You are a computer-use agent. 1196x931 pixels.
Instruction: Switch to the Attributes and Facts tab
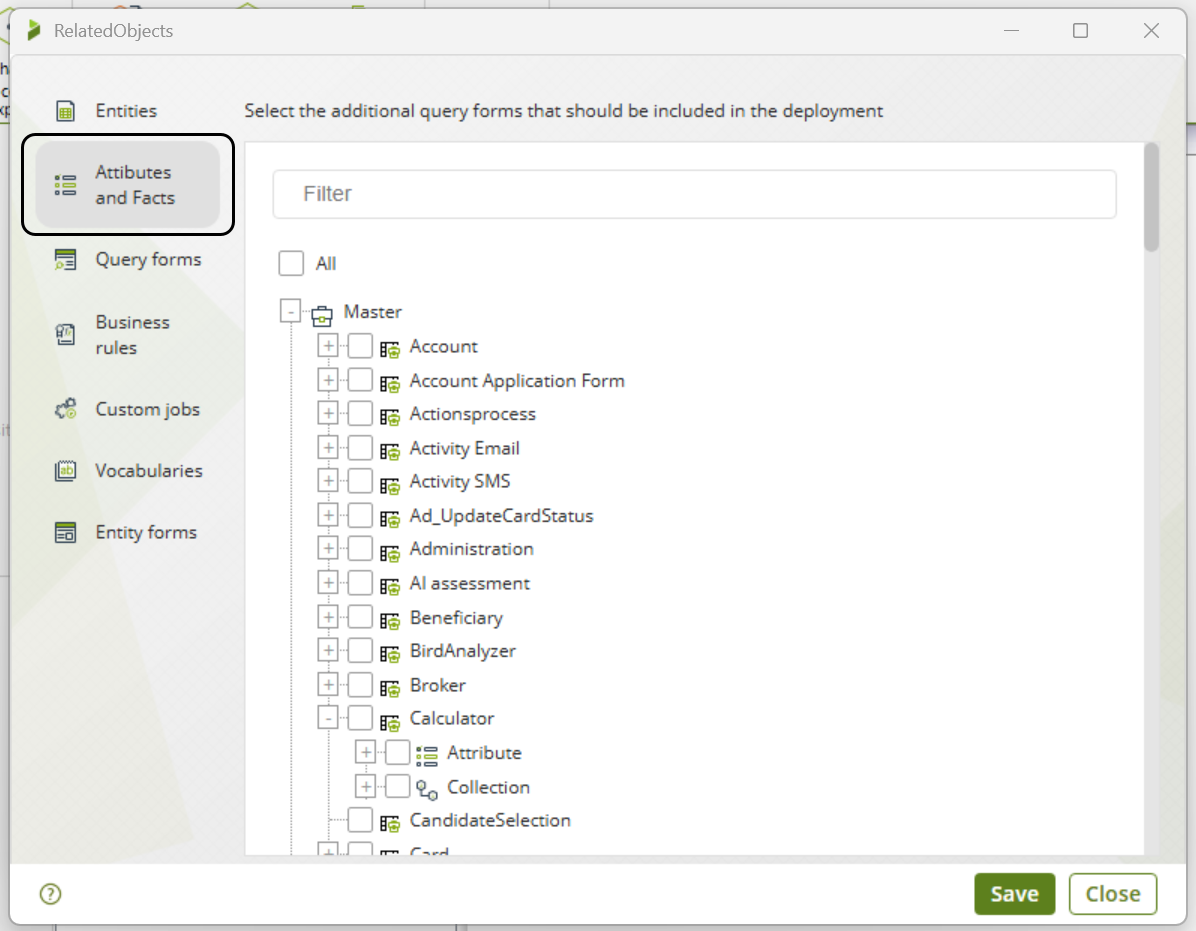point(128,185)
